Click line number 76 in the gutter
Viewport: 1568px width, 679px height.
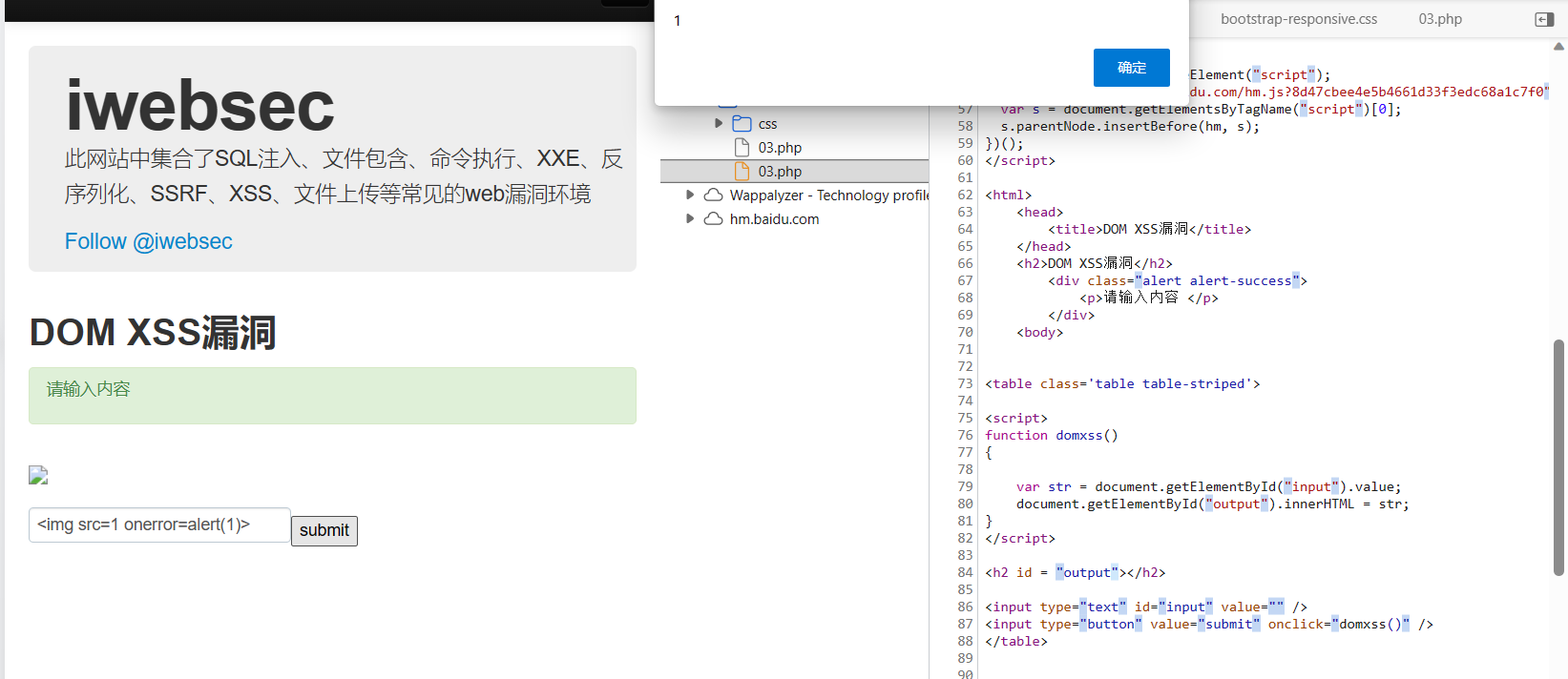(965, 435)
